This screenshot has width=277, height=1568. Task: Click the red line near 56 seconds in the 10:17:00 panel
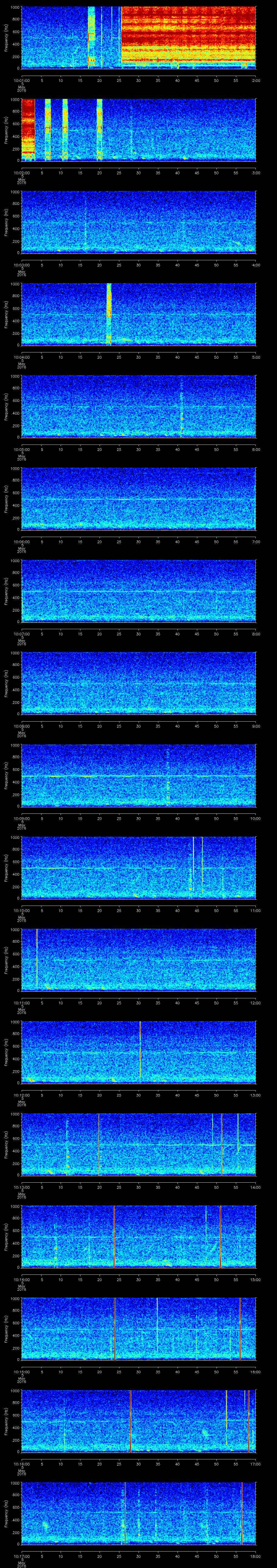point(241,1513)
